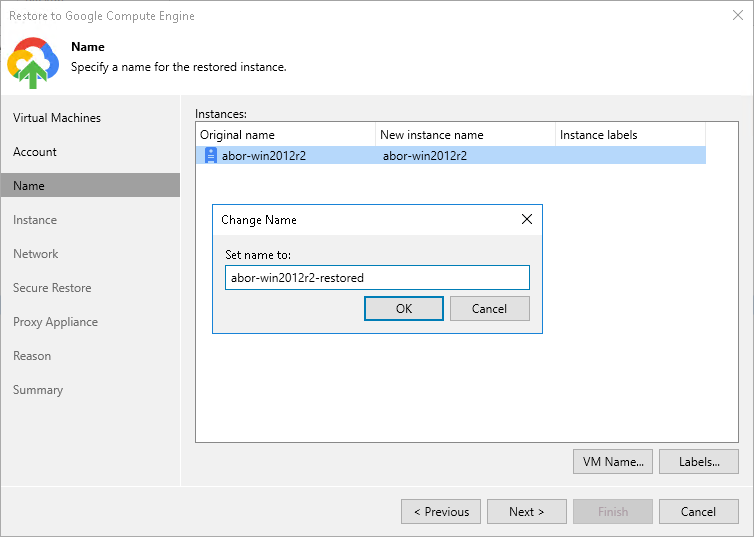Screen dimensions: 754x537
Task: Go back with the Previous button
Action: point(441,511)
